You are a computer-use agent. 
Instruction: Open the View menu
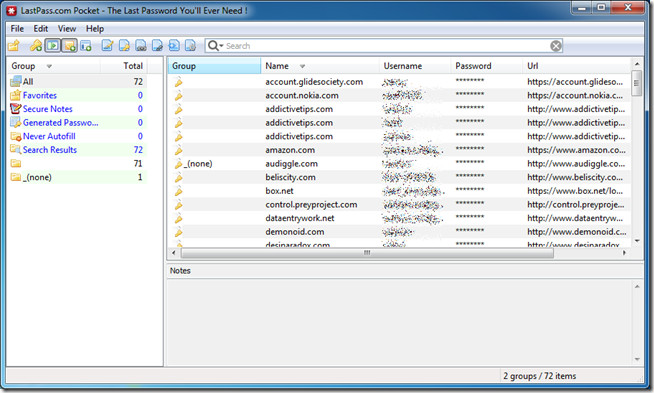pos(67,28)
